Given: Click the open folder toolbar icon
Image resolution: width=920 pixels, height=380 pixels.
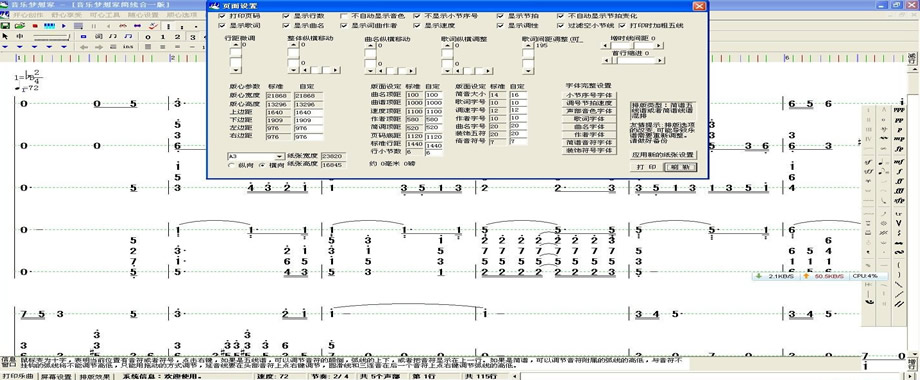Looking at the screenshot, I should (19, 26).
